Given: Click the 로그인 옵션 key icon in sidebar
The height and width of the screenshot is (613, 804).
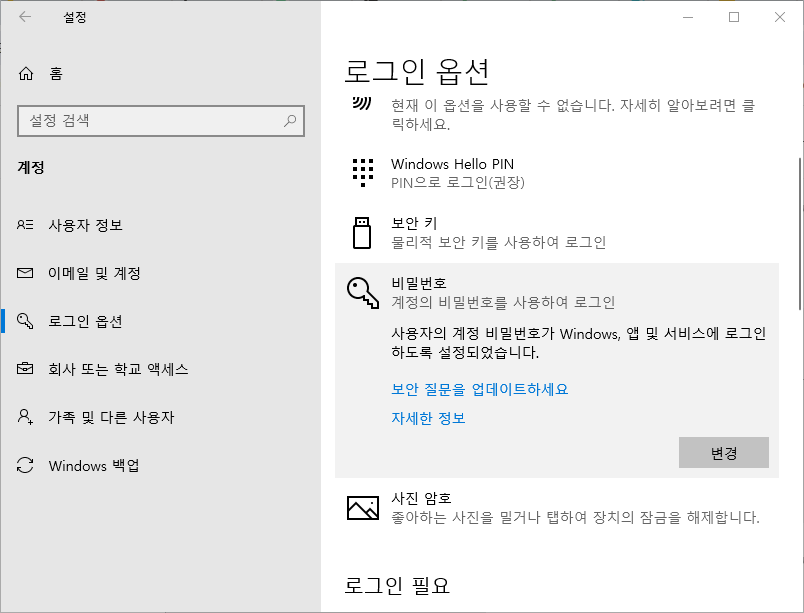Looking at the screenshot, I should point(25,321).
